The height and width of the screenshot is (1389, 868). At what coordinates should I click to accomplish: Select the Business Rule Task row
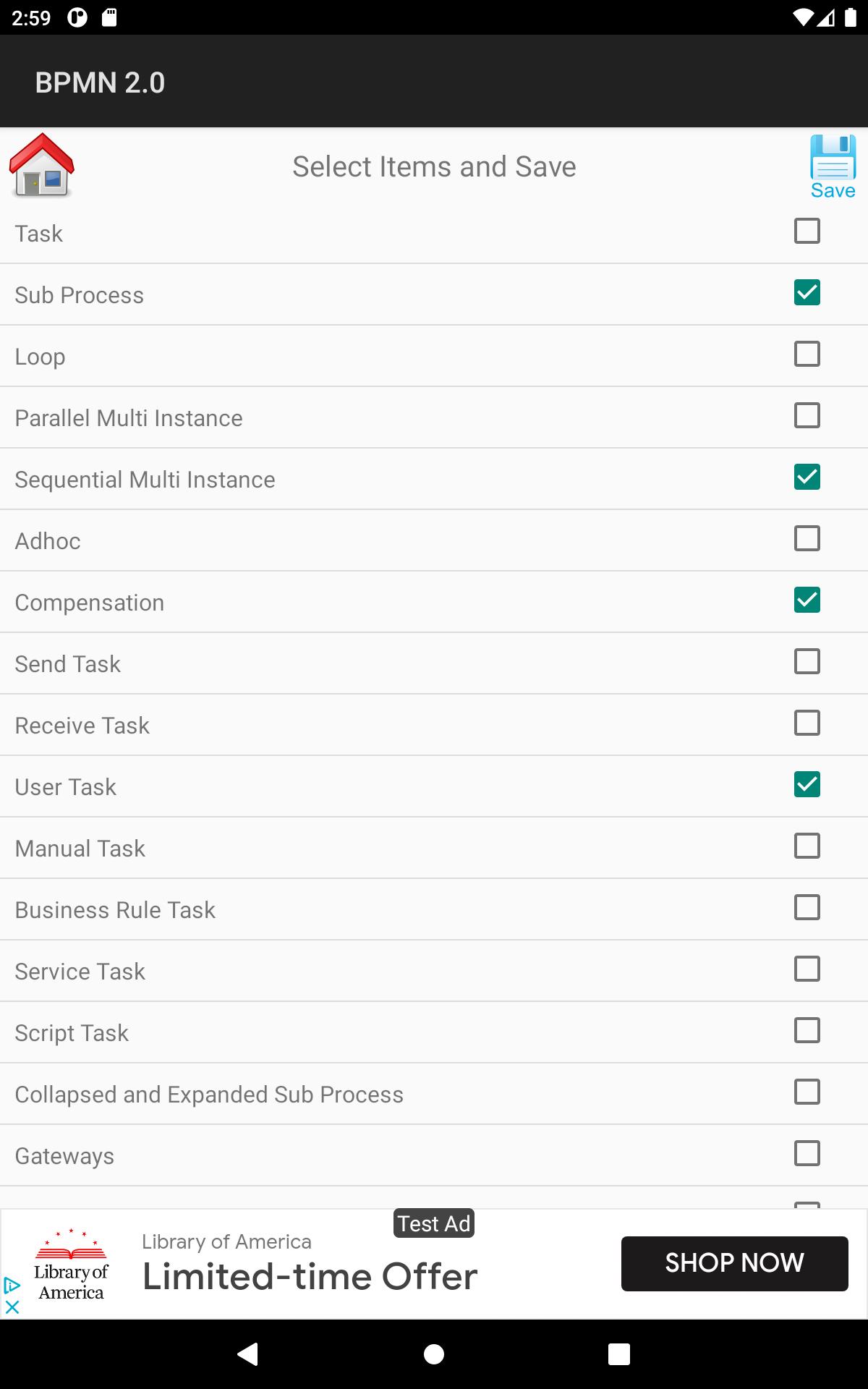(x=434, y=910)
